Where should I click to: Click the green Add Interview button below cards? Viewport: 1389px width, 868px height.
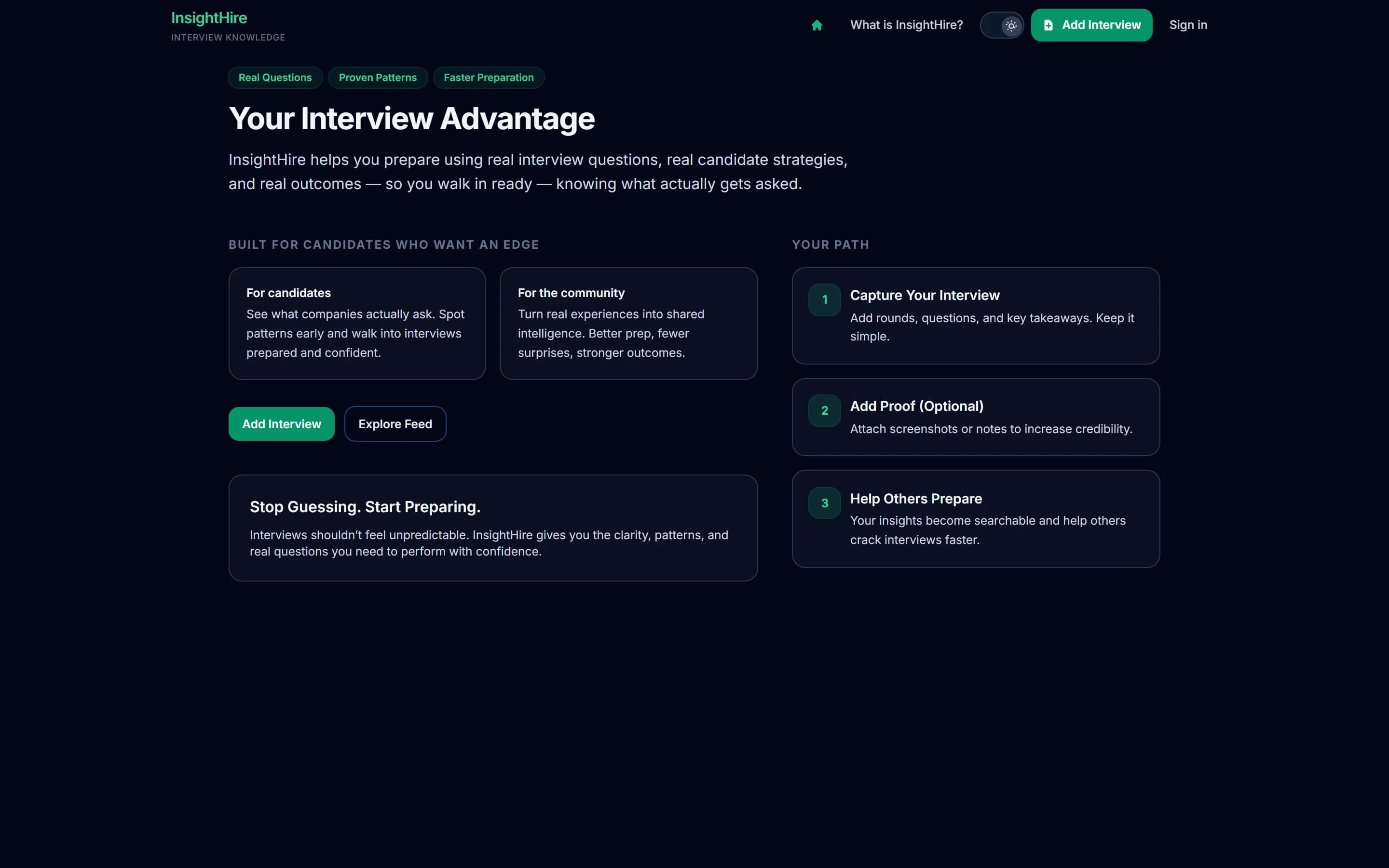281,424
